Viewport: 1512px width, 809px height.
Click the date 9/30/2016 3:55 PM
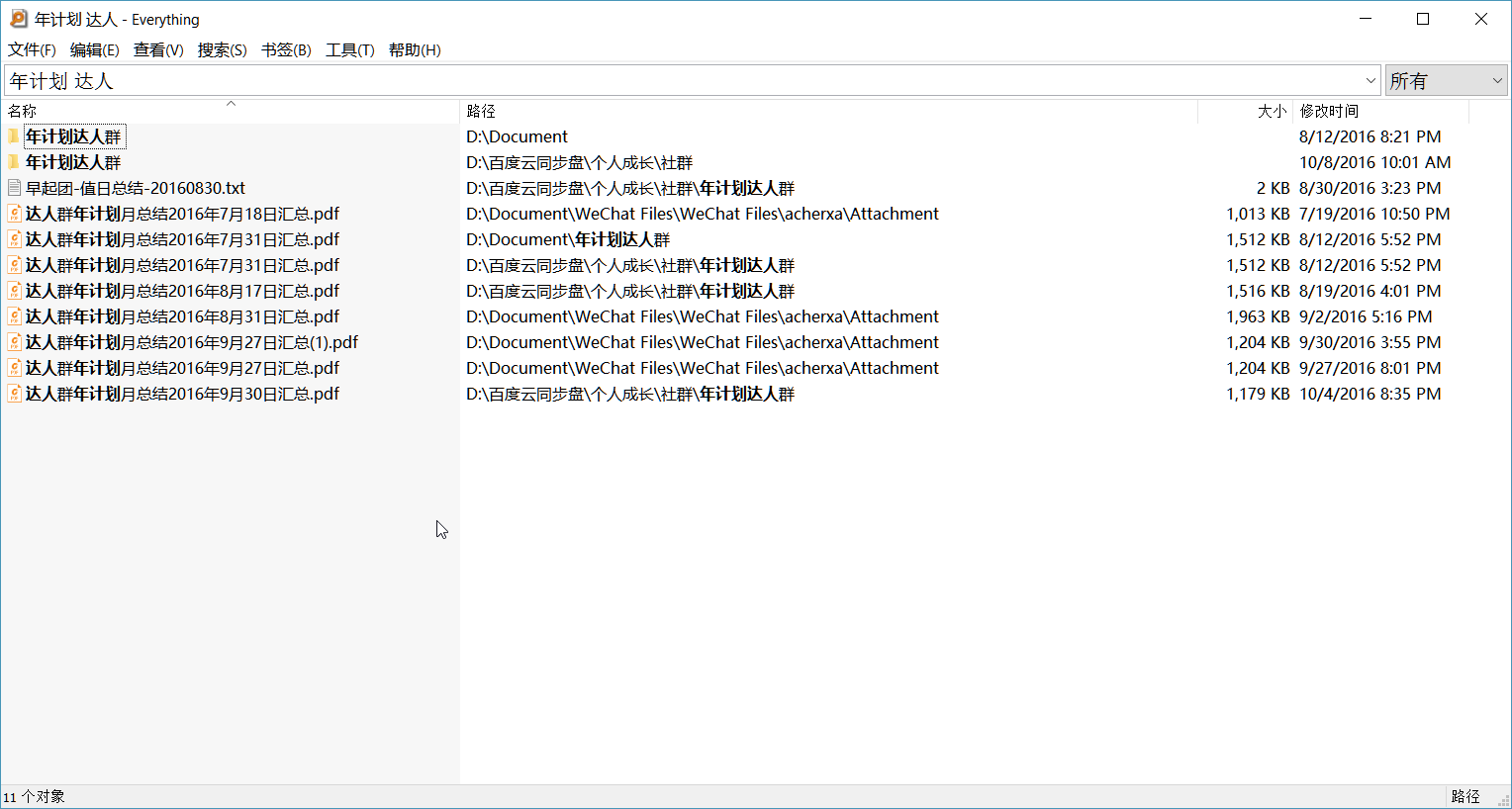tap(1370, 342)
